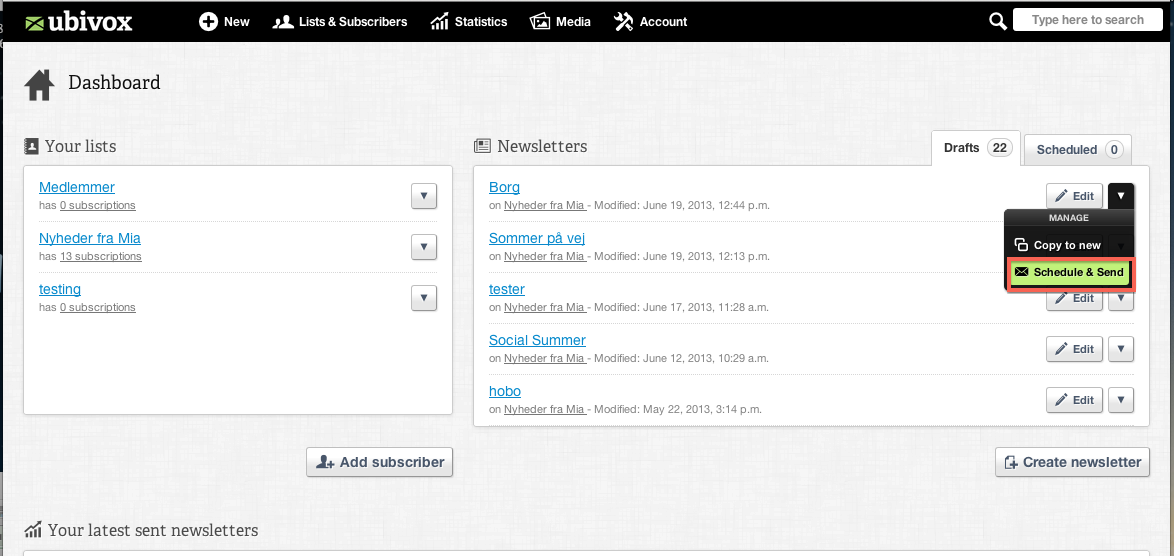Choose Copy to new option
Screen dimensions: 1174x556
(1058, 245)
